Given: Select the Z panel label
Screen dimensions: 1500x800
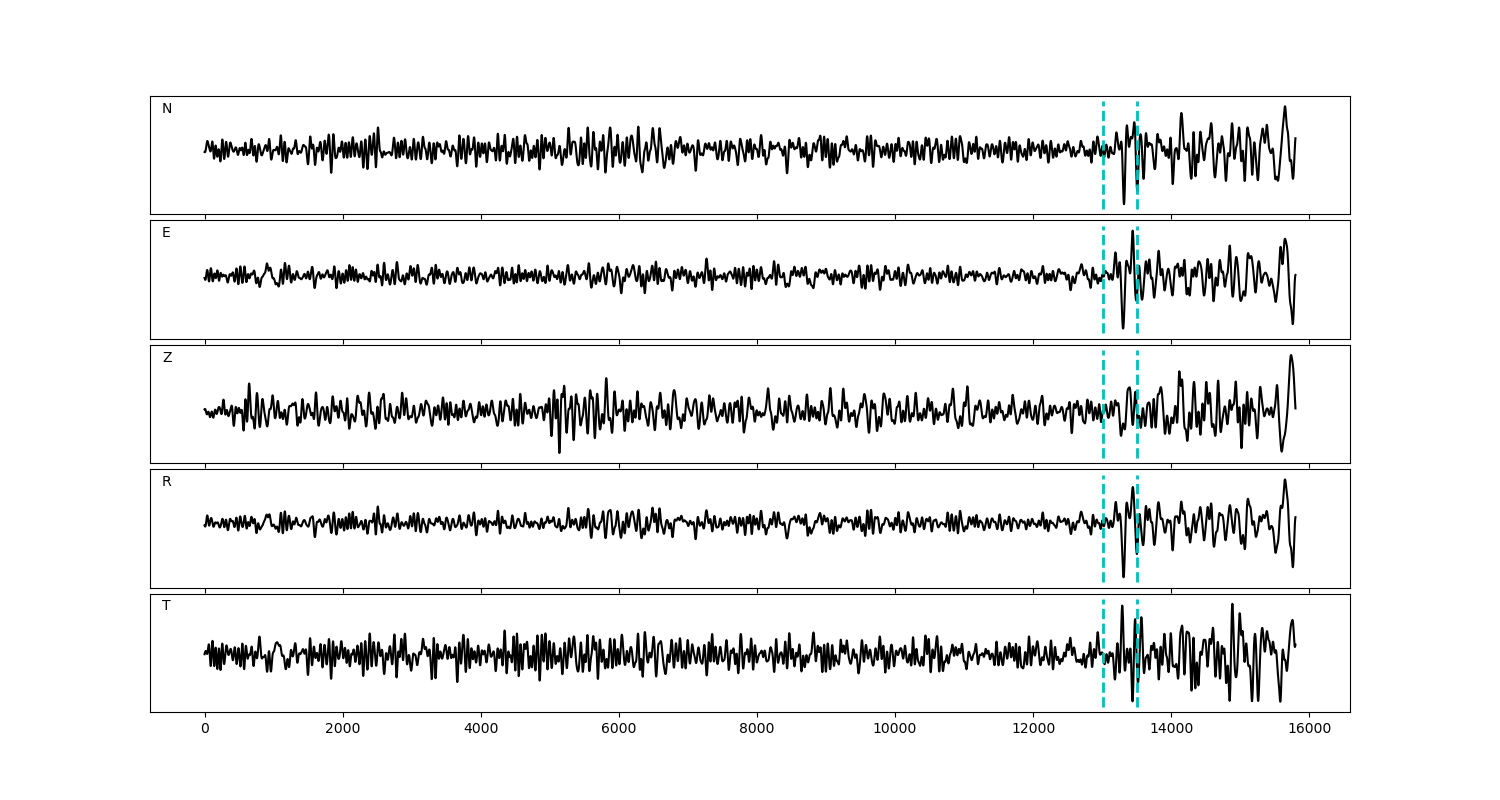Looking at the screenshot, I should [167, 358].
